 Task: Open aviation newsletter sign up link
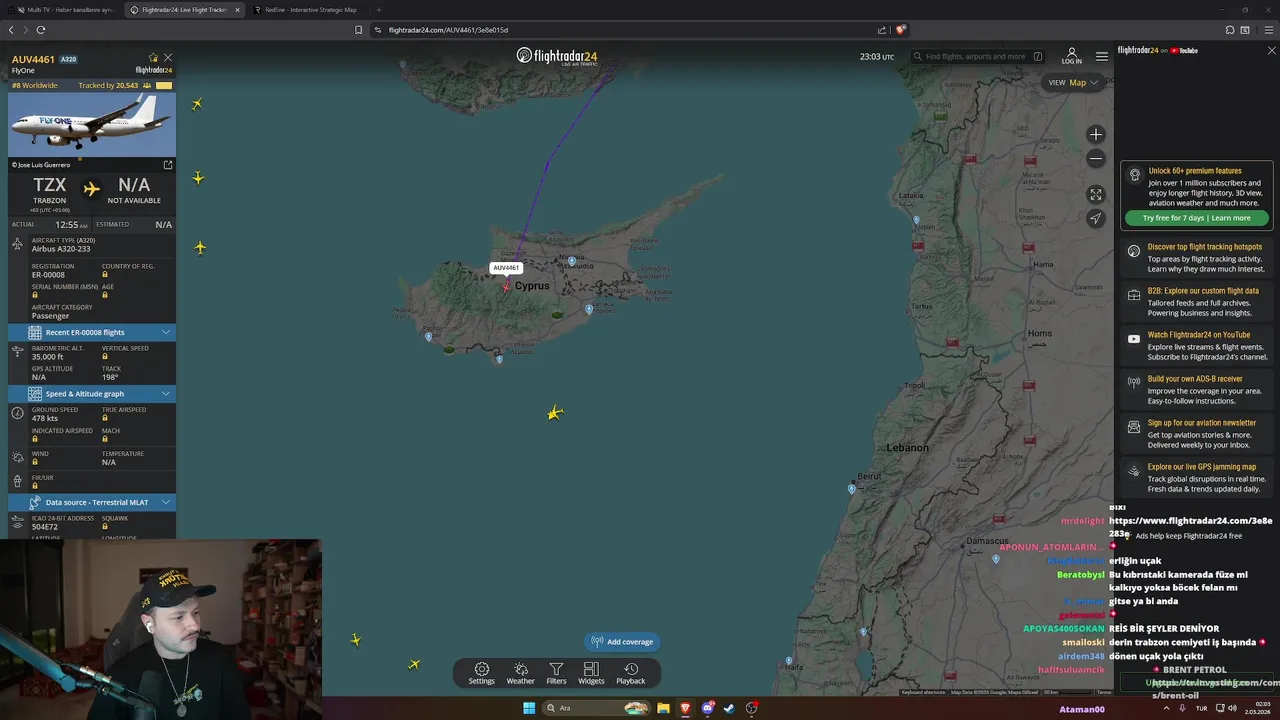(x=1201, y=423)
